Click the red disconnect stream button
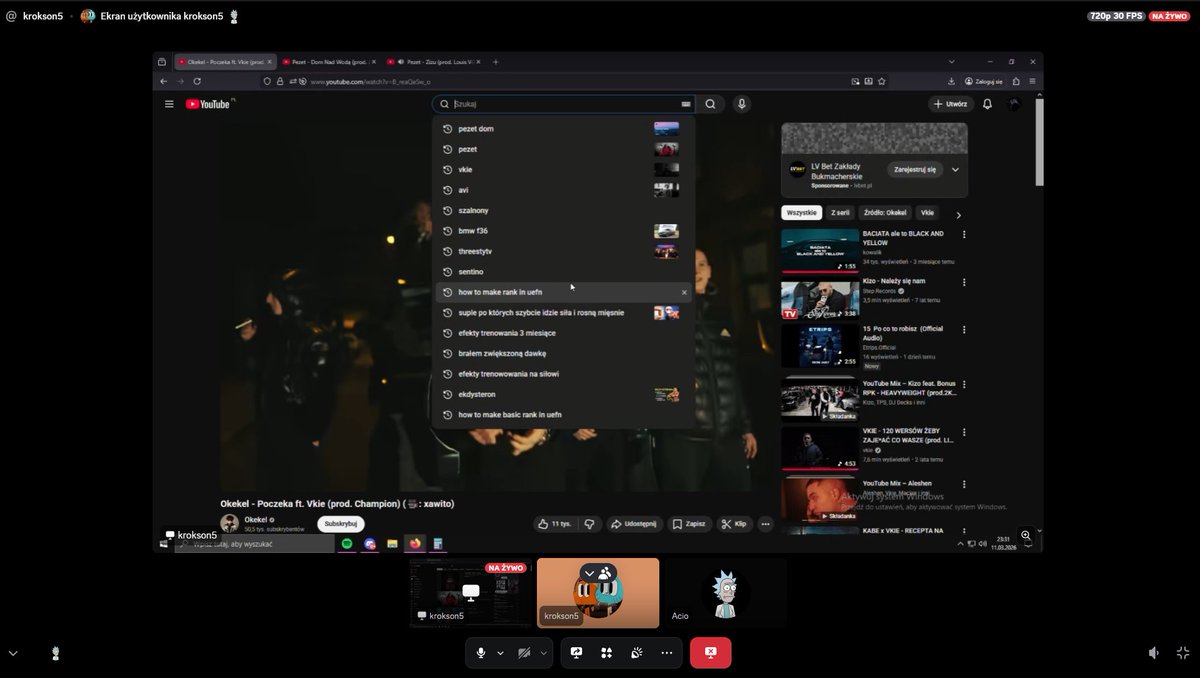 point(710,653)
